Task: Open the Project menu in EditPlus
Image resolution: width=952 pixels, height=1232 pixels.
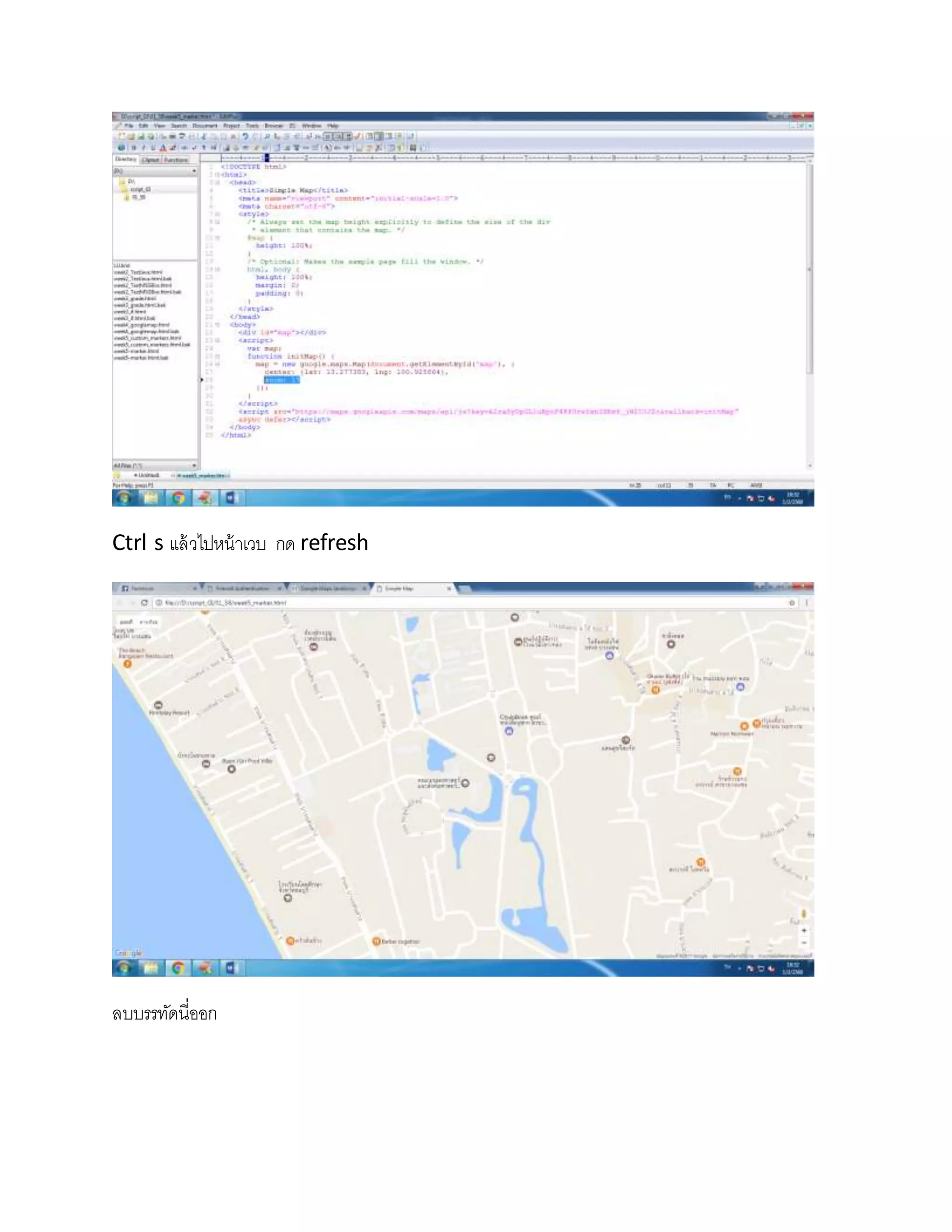Action: 231,126
